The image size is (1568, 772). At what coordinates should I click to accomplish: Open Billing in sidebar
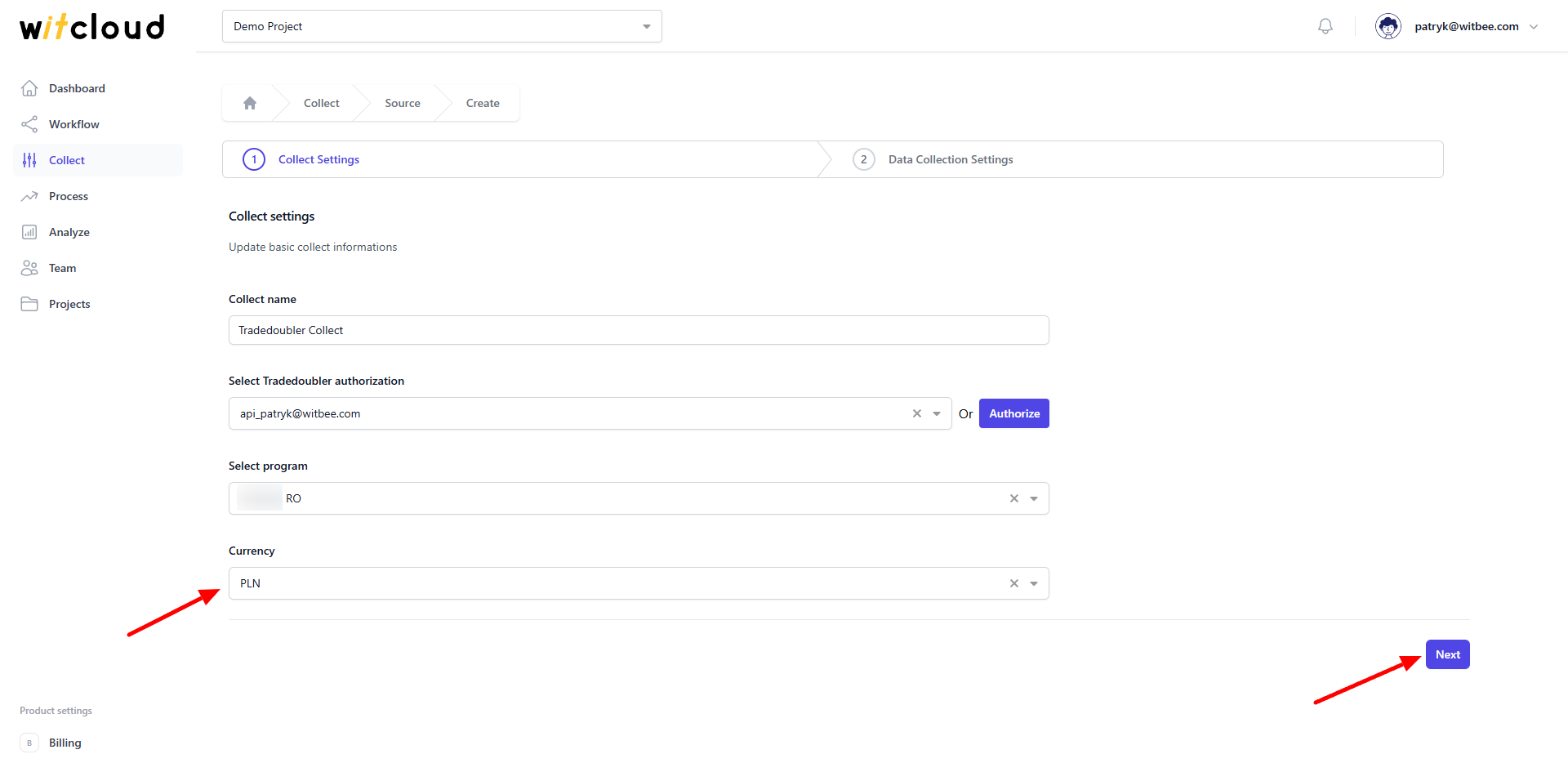[x=98, y=743]
